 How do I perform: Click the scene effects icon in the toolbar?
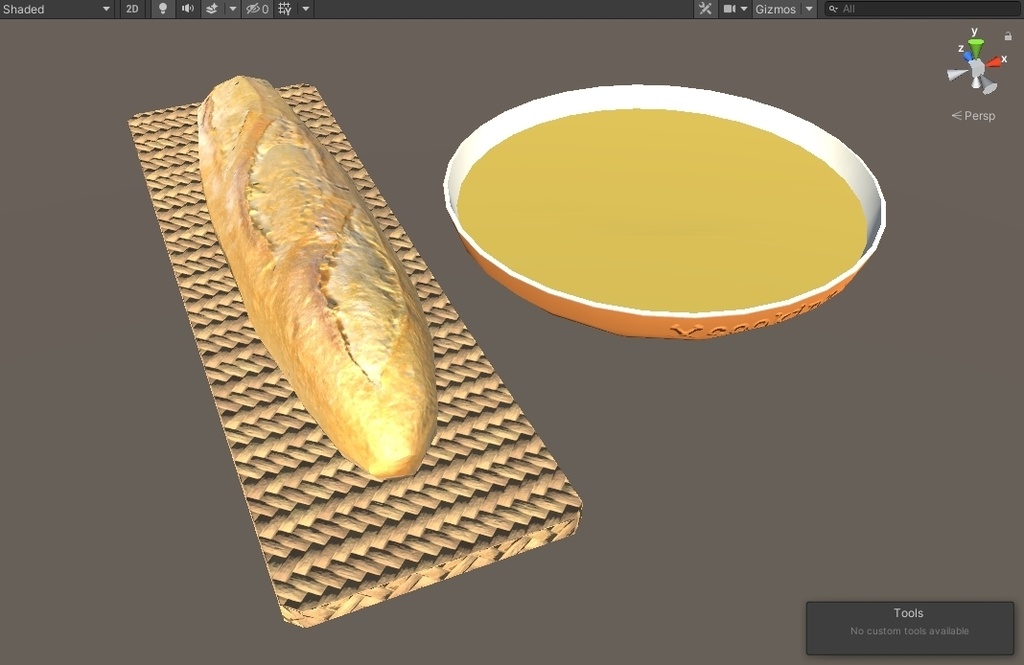click(x=213, y=9)
